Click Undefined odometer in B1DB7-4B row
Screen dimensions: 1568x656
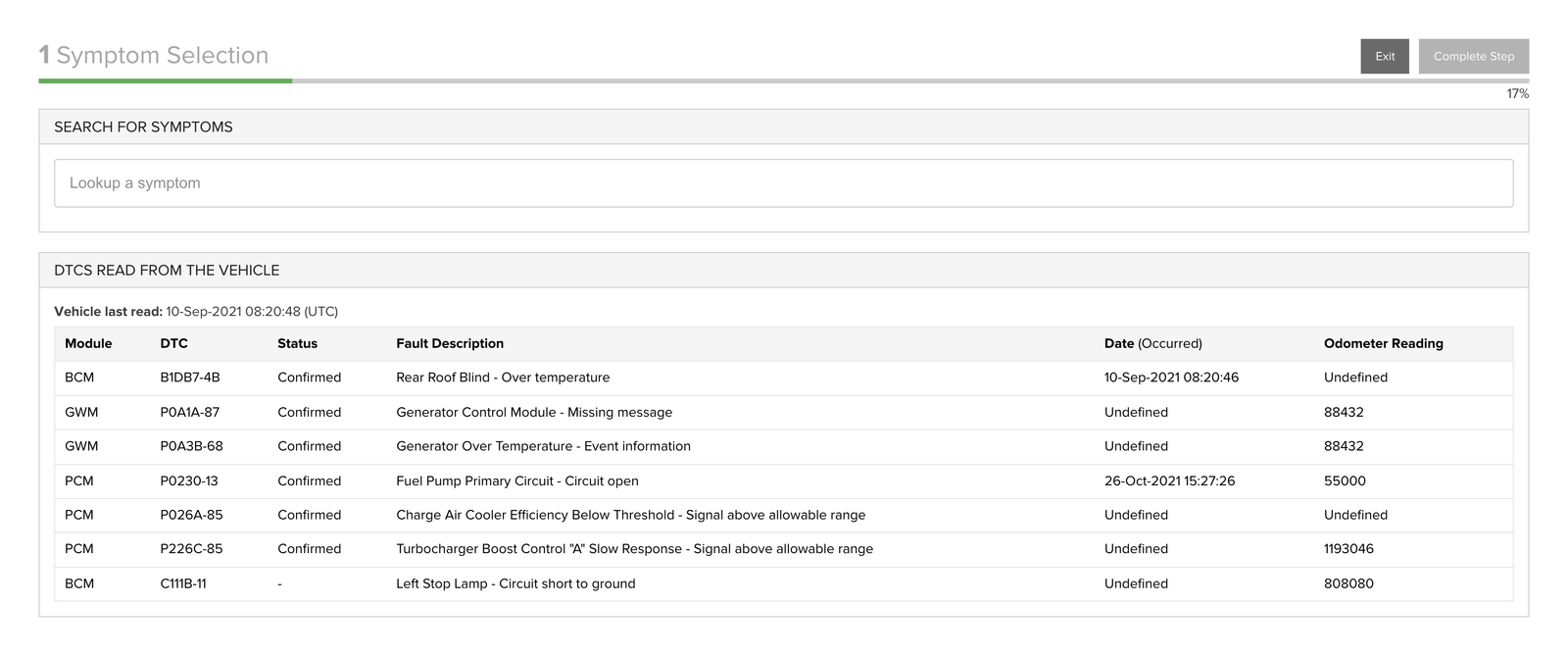(1355, 378)
